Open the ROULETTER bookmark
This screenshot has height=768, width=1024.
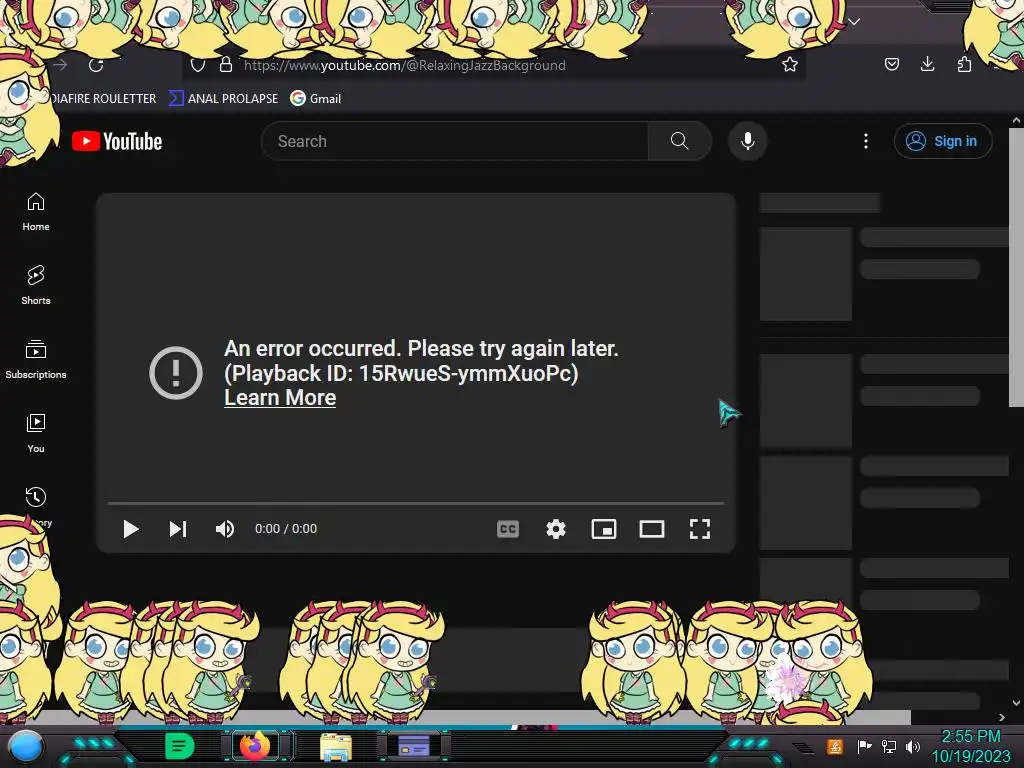coord(103,99)
